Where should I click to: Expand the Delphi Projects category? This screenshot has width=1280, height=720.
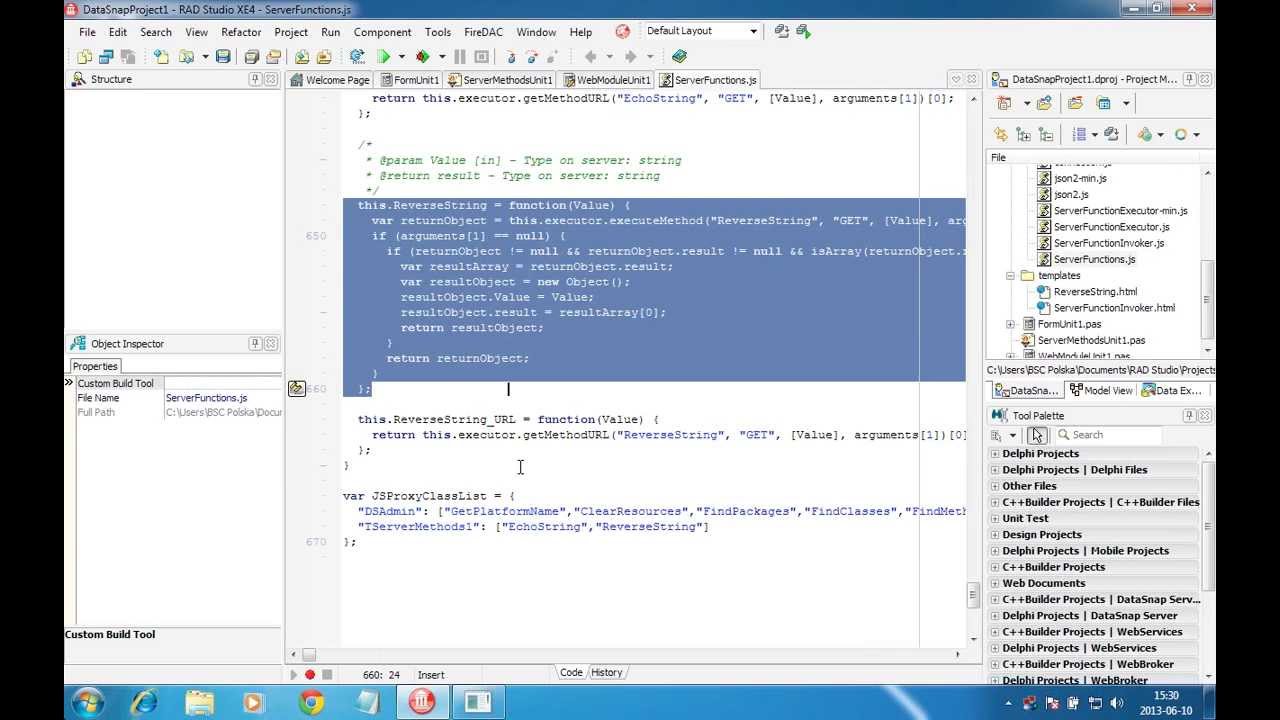coord(995,454)
